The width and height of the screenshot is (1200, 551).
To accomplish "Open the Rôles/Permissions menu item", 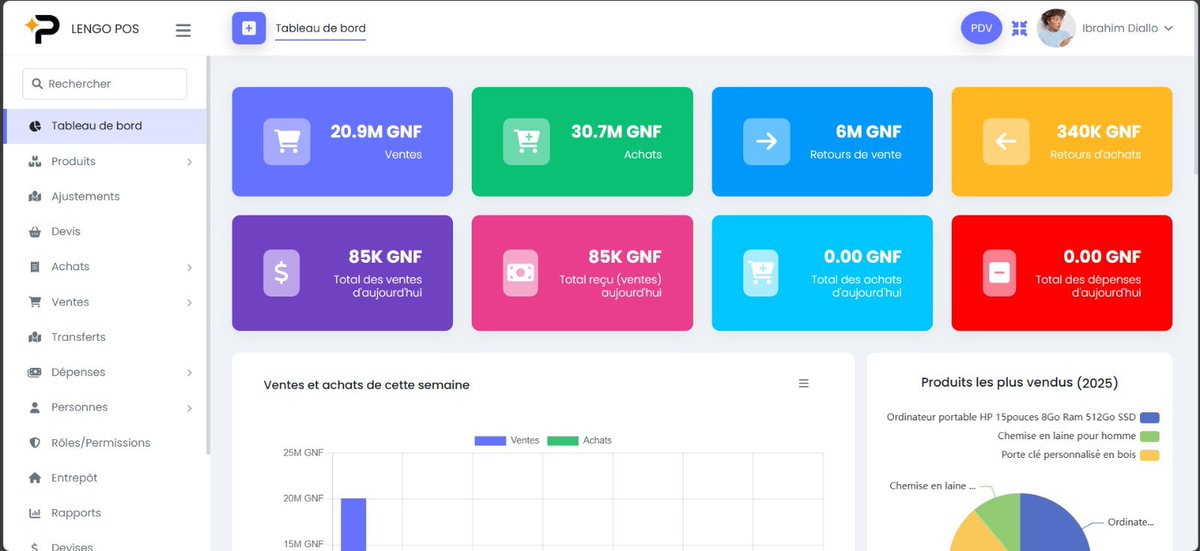I will [x=105, y=443].
